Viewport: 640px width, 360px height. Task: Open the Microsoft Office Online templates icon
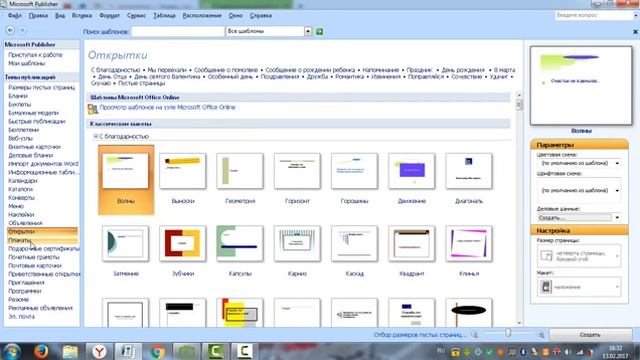click(x=93, y=109)
